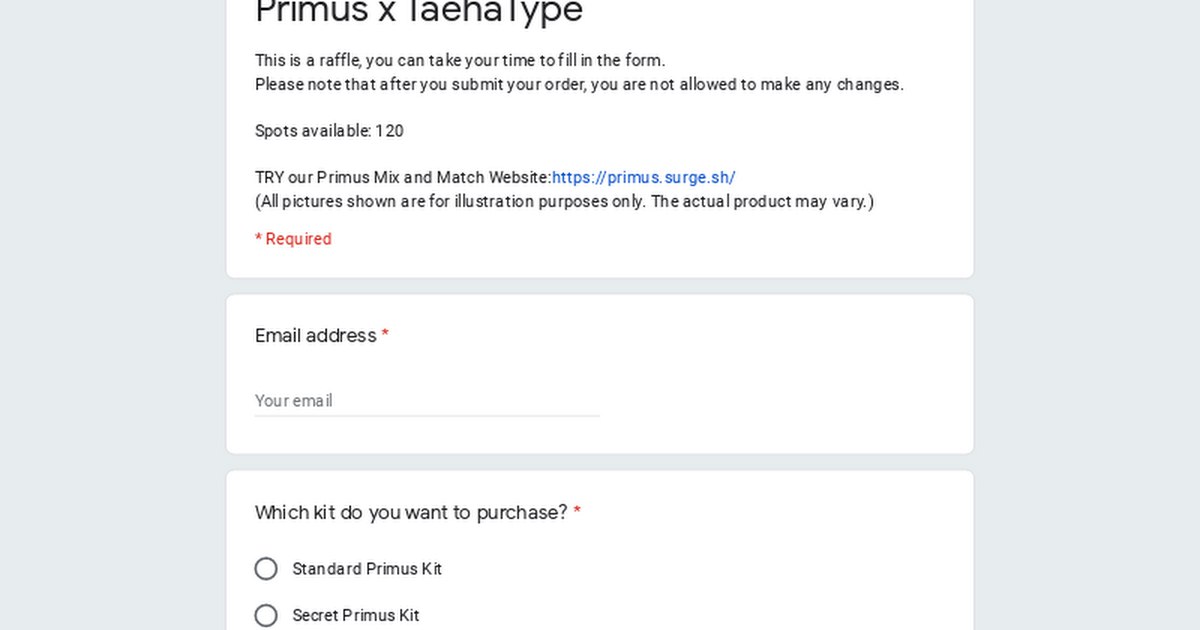Focus the "Your email" input field
Image resolution: width=1200 pixels, height=630 pixels.
(427, 400)
